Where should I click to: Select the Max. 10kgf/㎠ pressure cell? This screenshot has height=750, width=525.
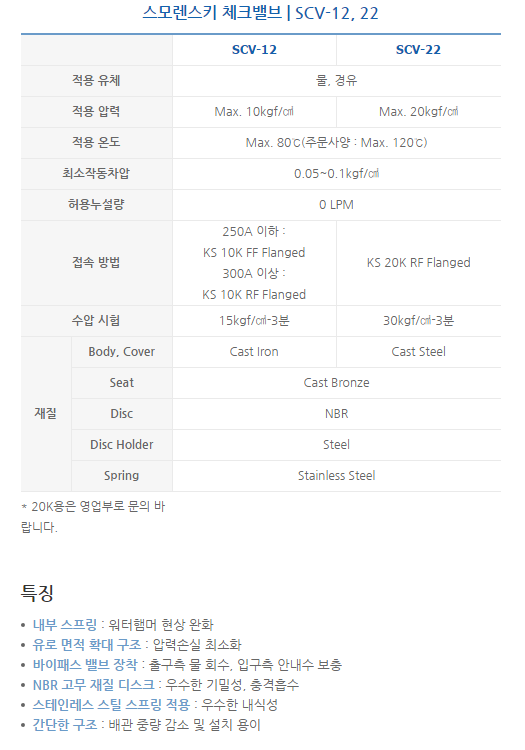click(x=254, y=112)
